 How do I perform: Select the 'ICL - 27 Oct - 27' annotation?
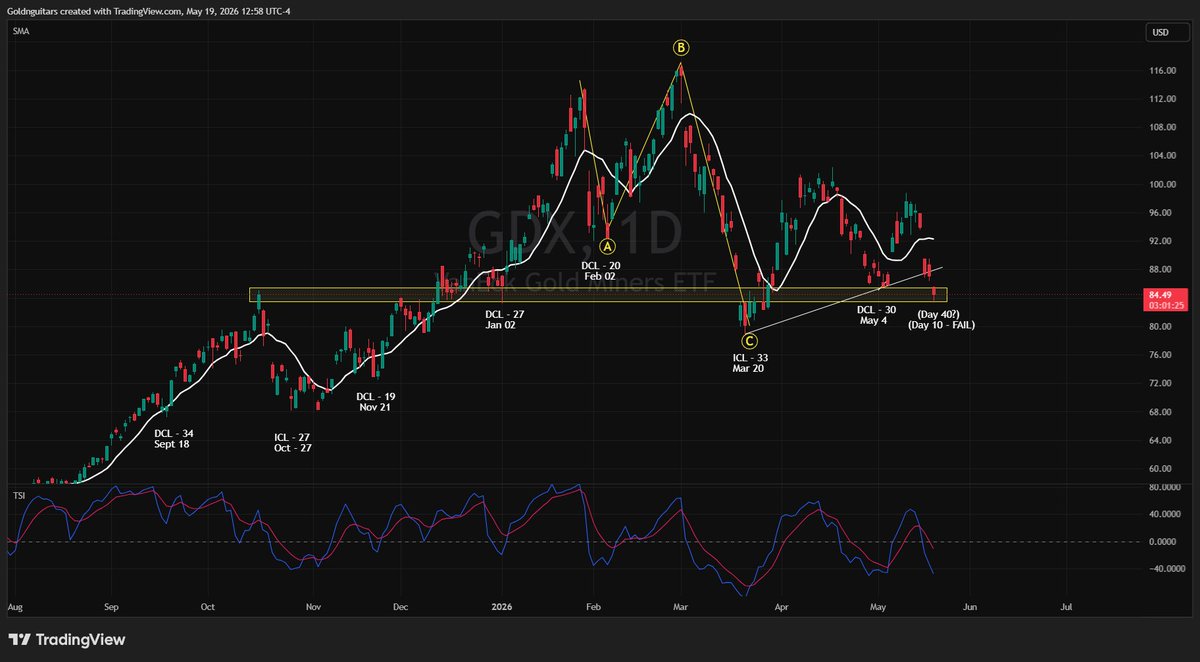[x=294, y=442]
